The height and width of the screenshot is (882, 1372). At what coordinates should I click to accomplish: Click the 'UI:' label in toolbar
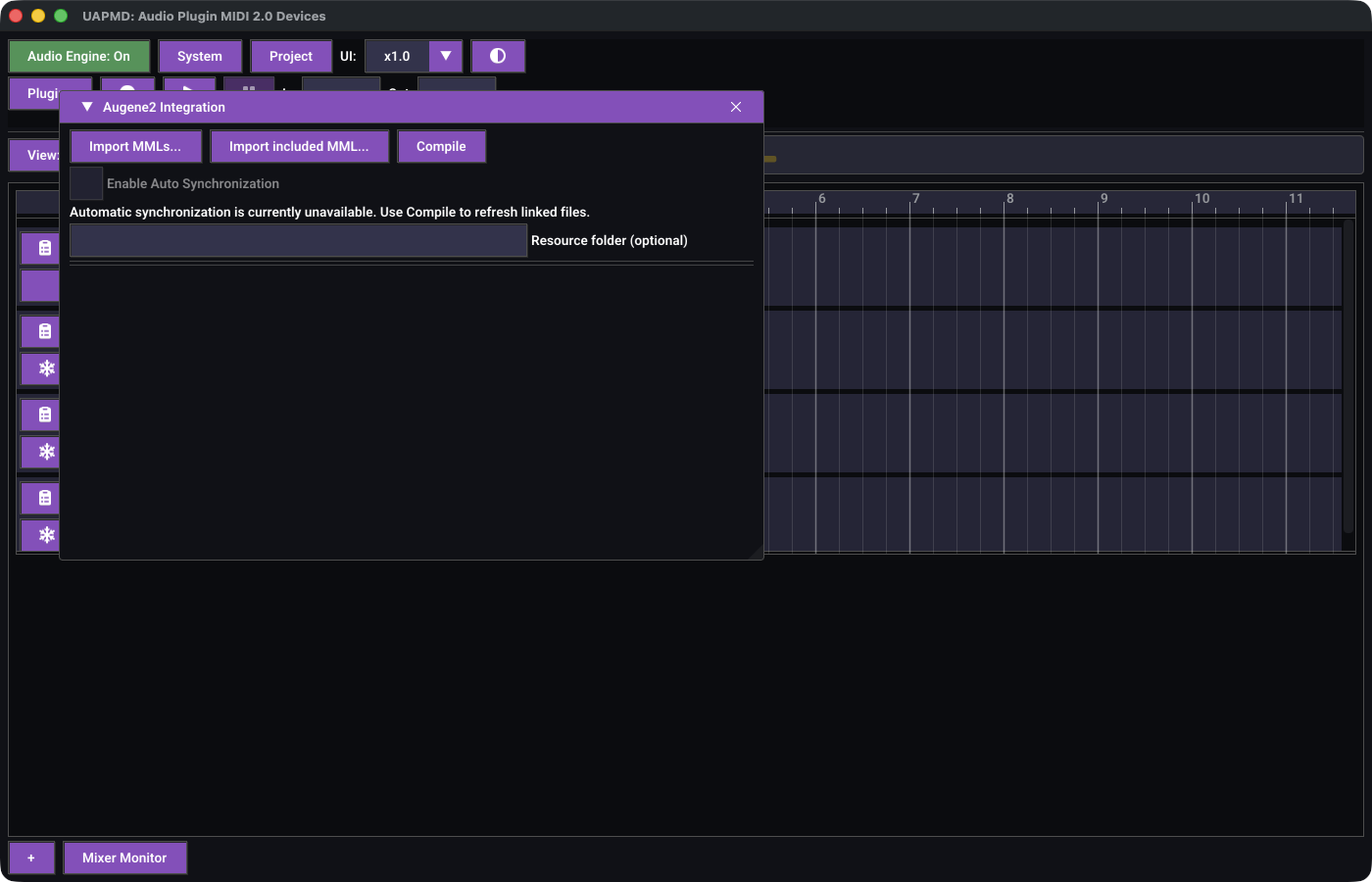[x=348, y=56]
